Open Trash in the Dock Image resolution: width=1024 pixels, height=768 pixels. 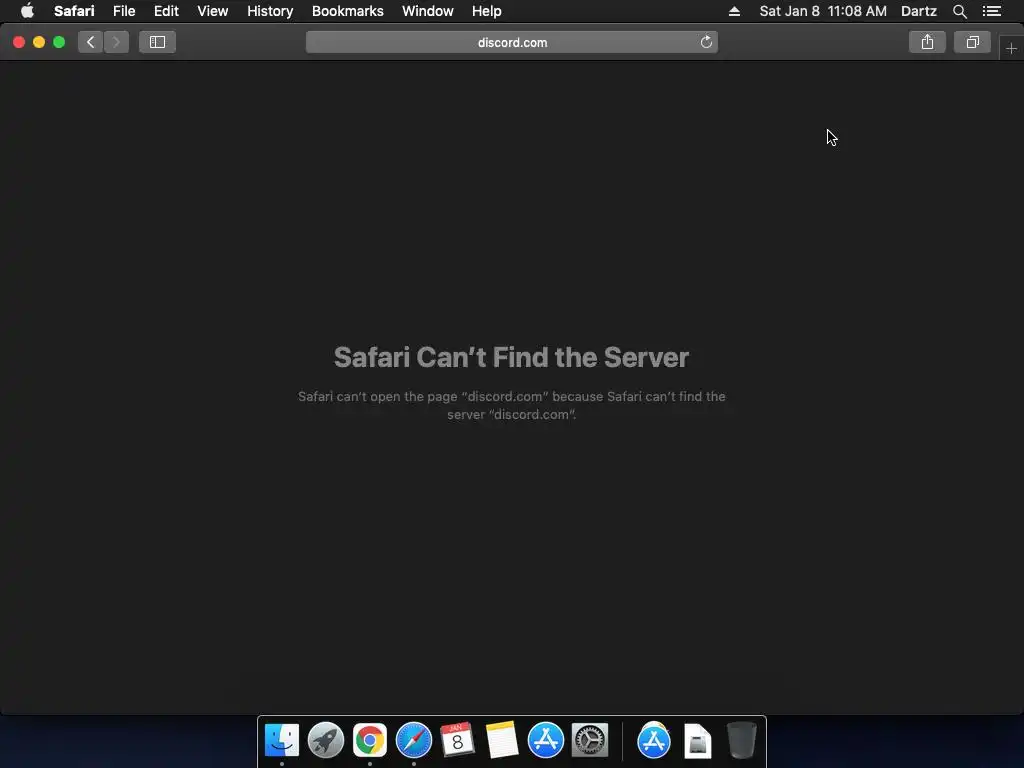point(741,740)
